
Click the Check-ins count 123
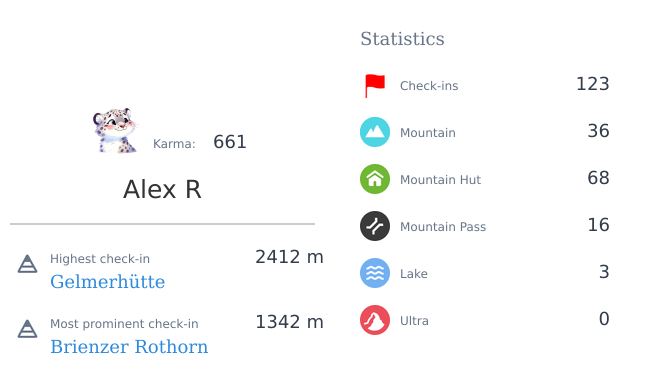point(593,84)
